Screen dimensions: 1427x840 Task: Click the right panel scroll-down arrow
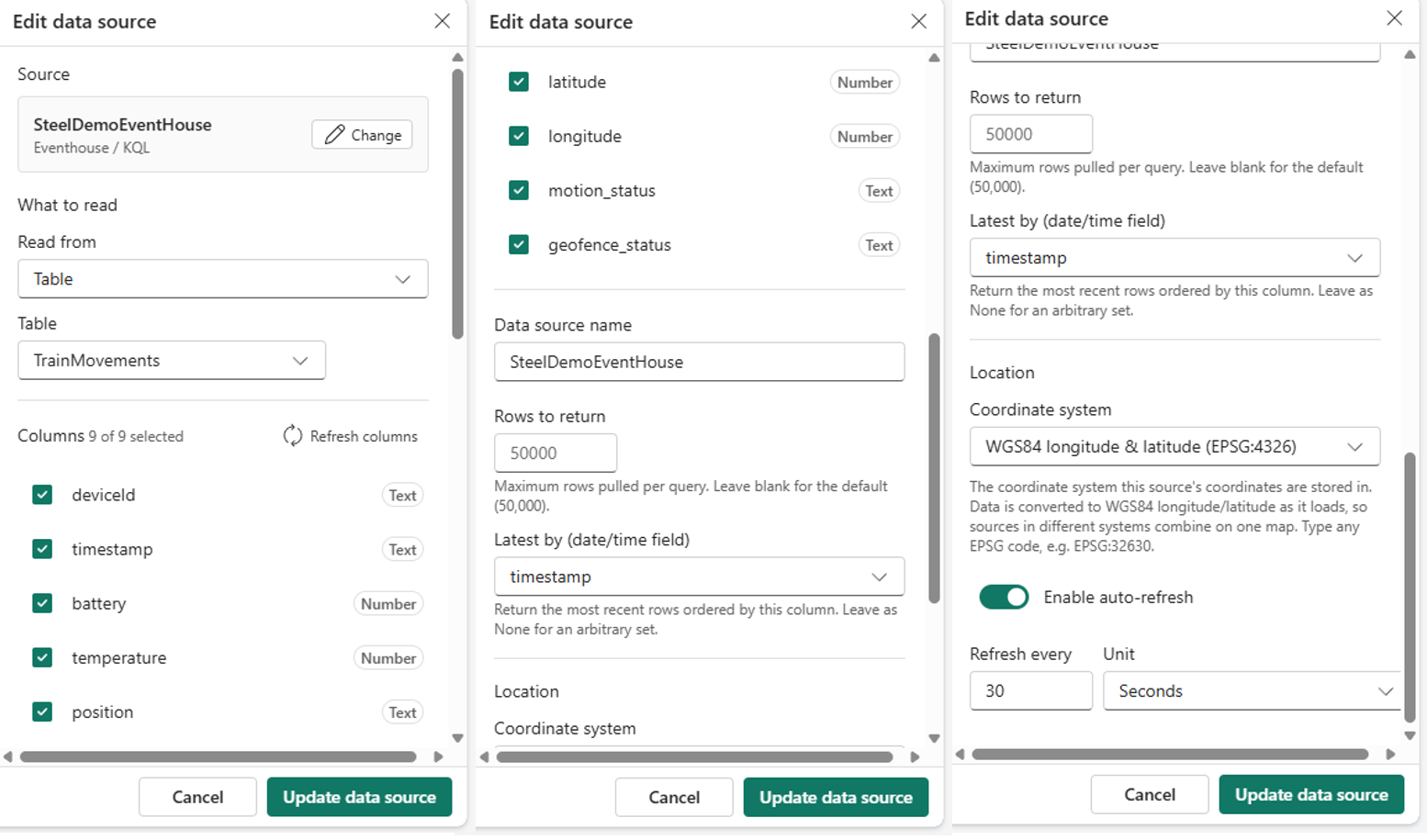coord(1410,735)
